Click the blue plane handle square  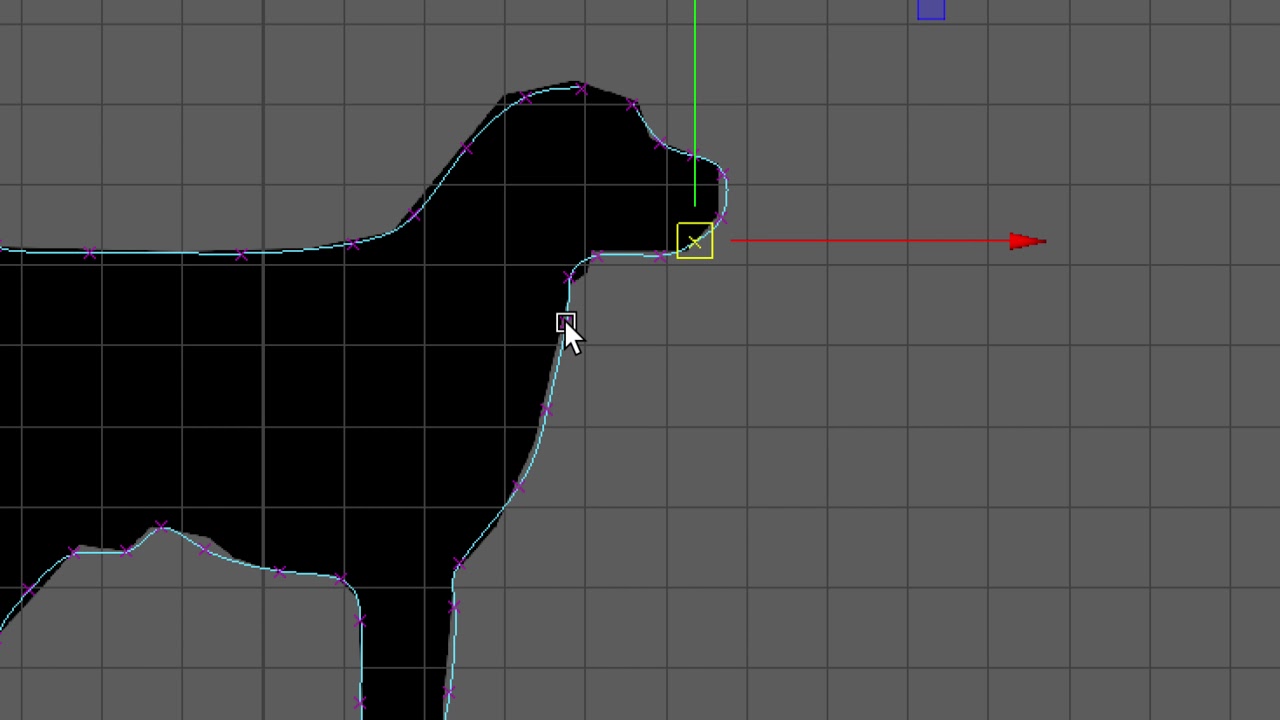[x=931, y=9]
